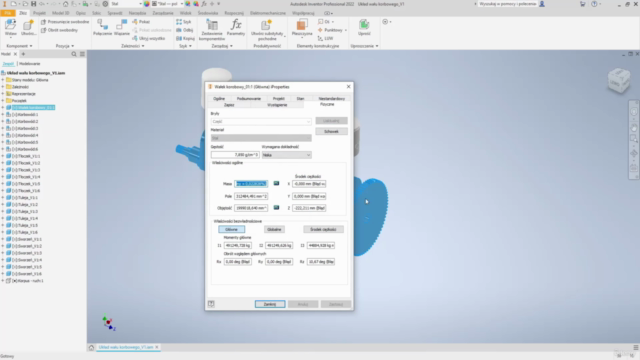Open the Wymagana dokładność Niska dropdown
This screenshot has width=640, height=360.
tap(287, 155)
